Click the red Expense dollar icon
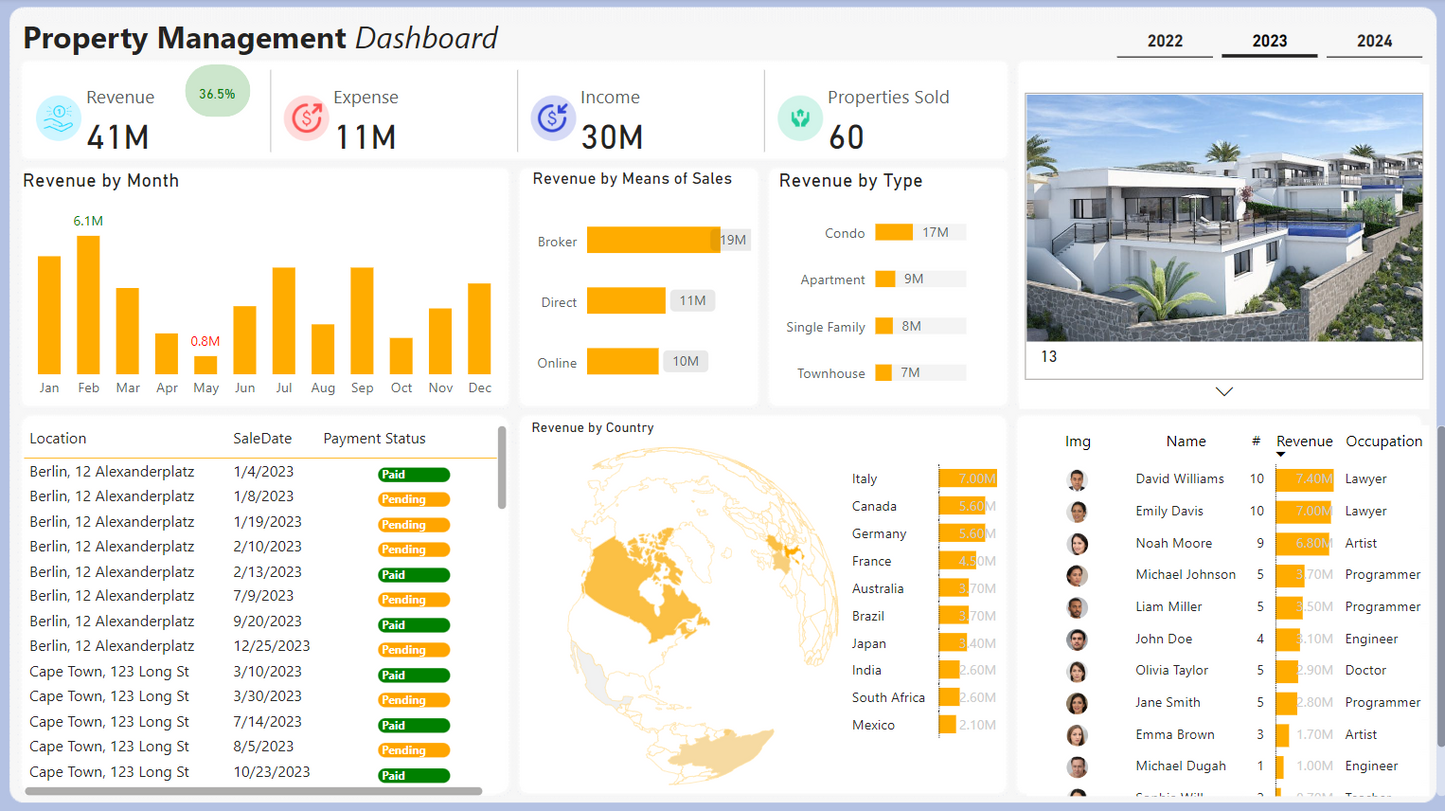Screen dimensions: 1445x811 point(306,118)
